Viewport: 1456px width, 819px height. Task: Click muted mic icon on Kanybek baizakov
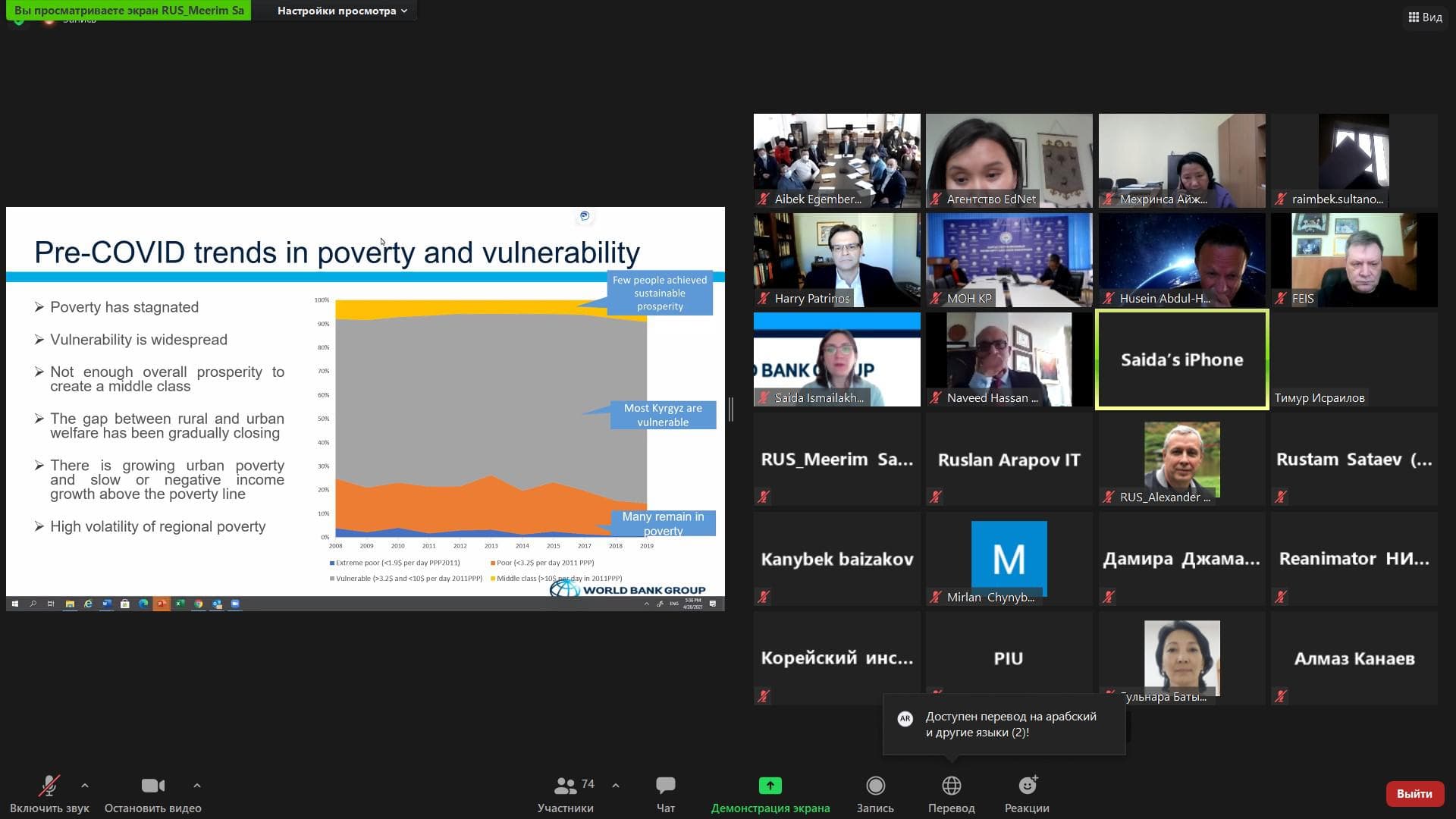(764, 597)
